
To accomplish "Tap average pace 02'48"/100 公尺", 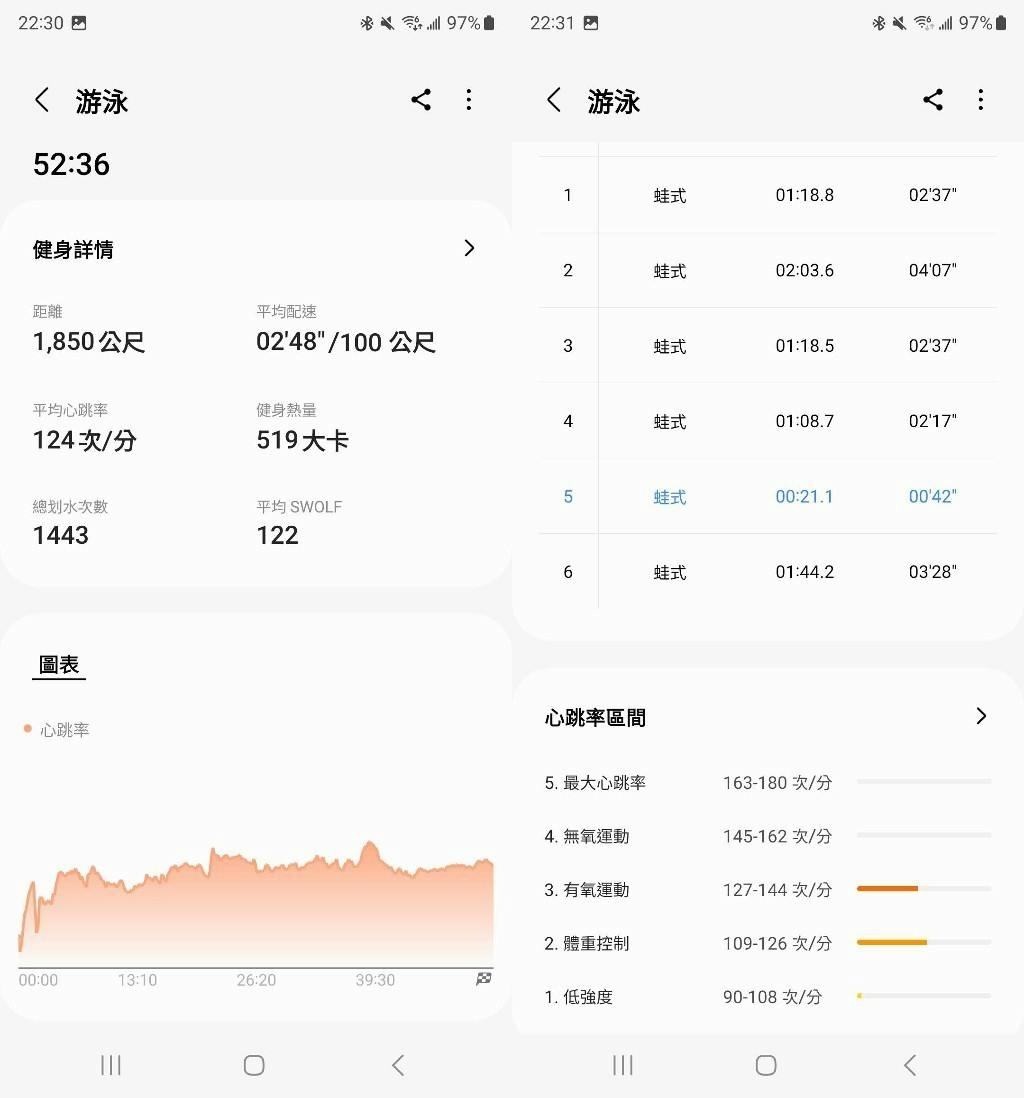I will pos(346,342).
